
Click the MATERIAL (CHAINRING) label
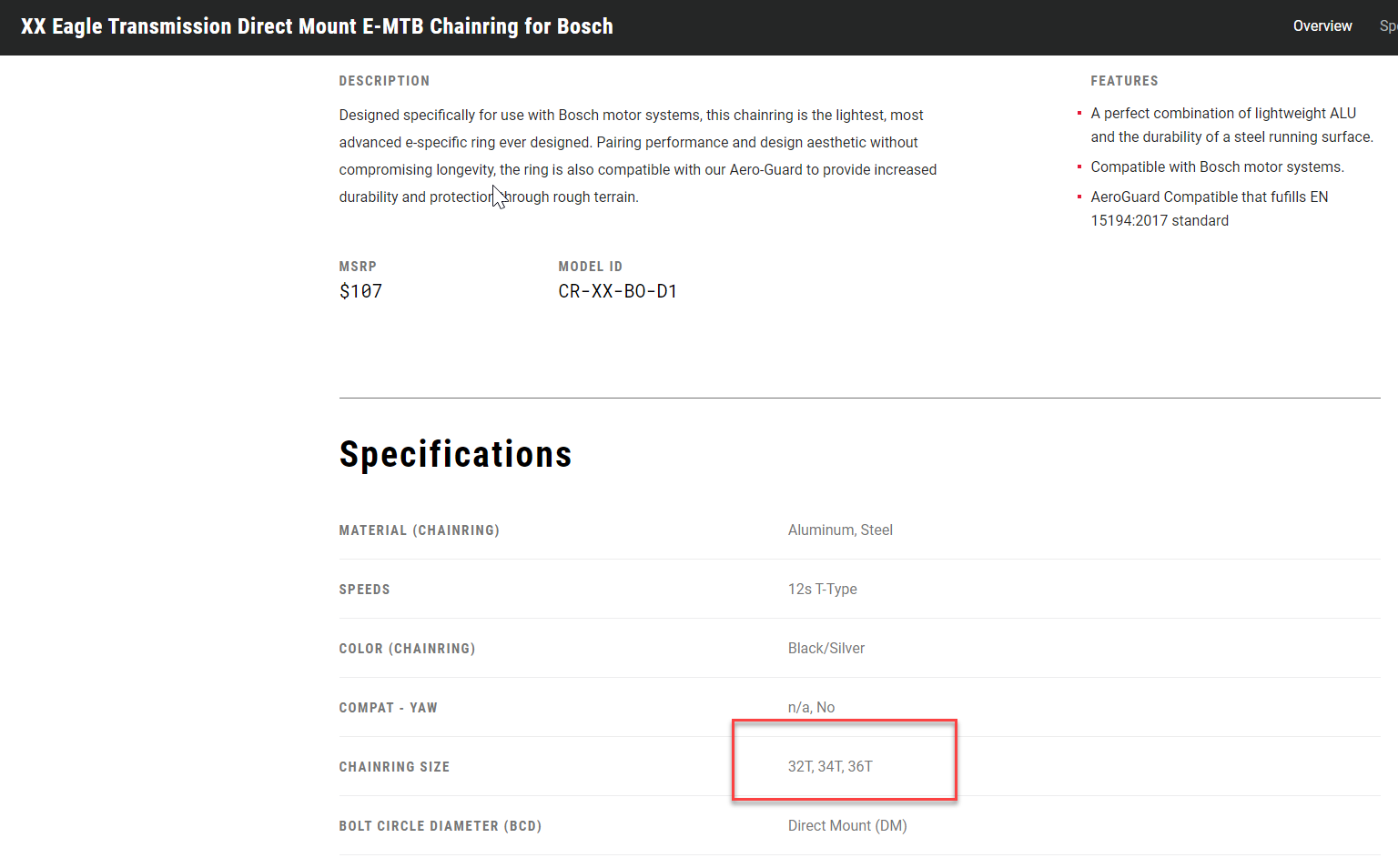pos(420,530)
